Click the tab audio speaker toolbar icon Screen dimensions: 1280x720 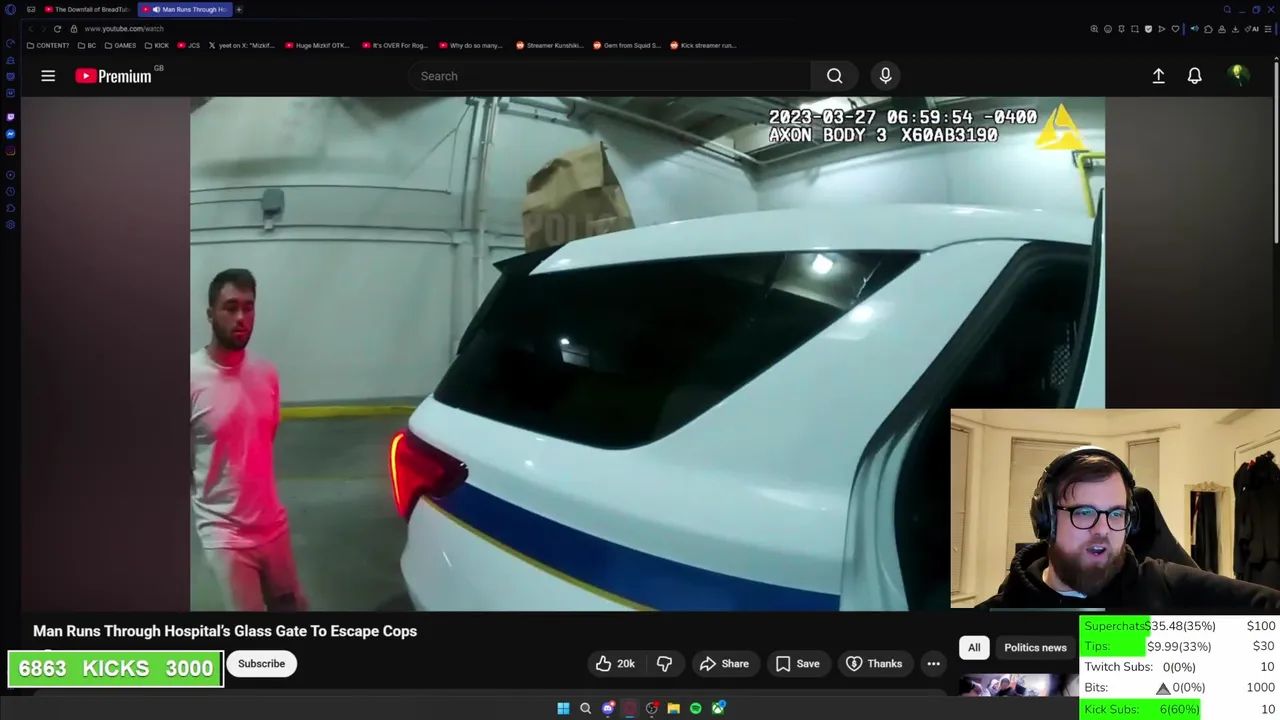point(1194,29)
